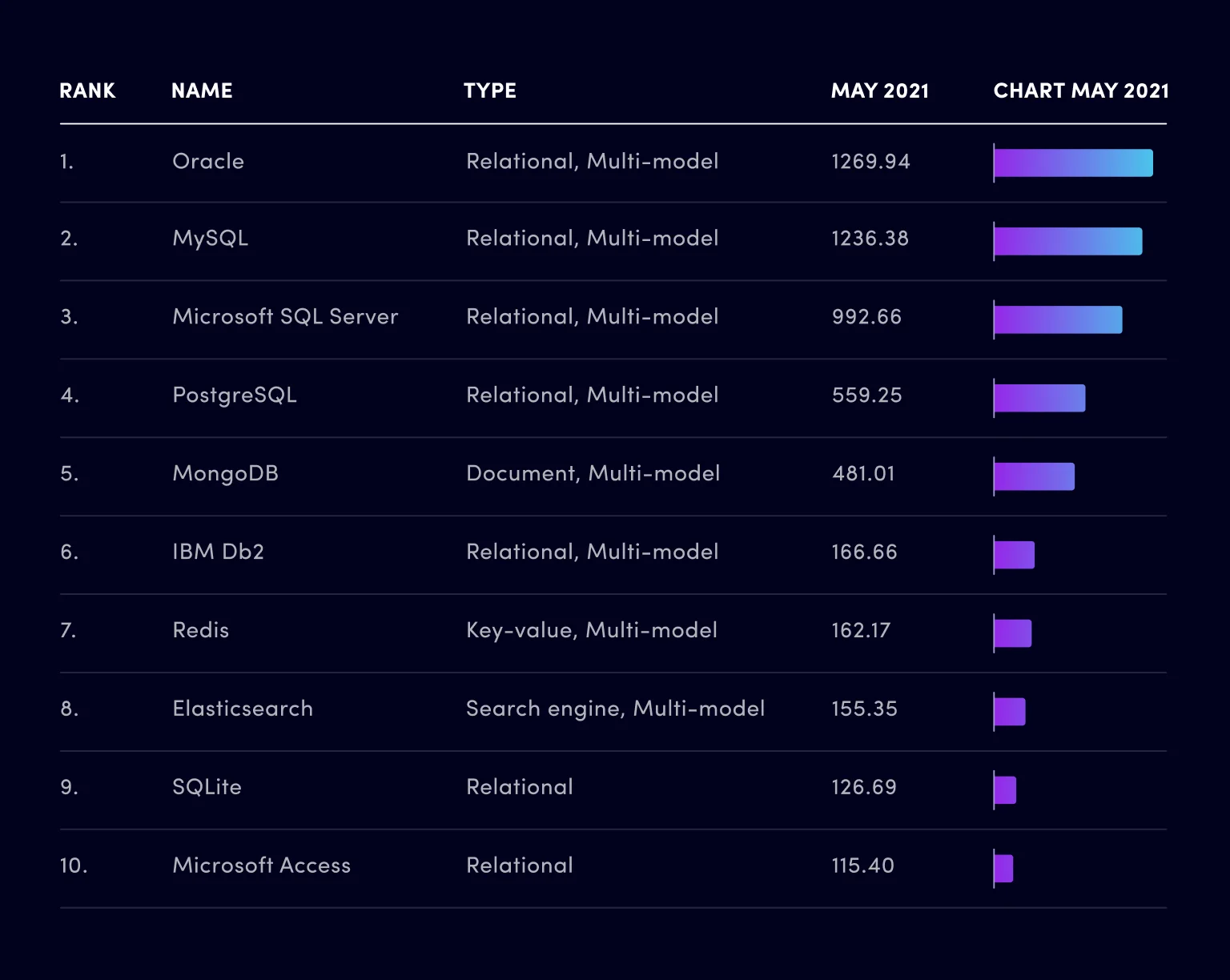Click the score value 559.25
Image resolution: width=1230 pixels, height=980 pixels.
tap(867, 396)
